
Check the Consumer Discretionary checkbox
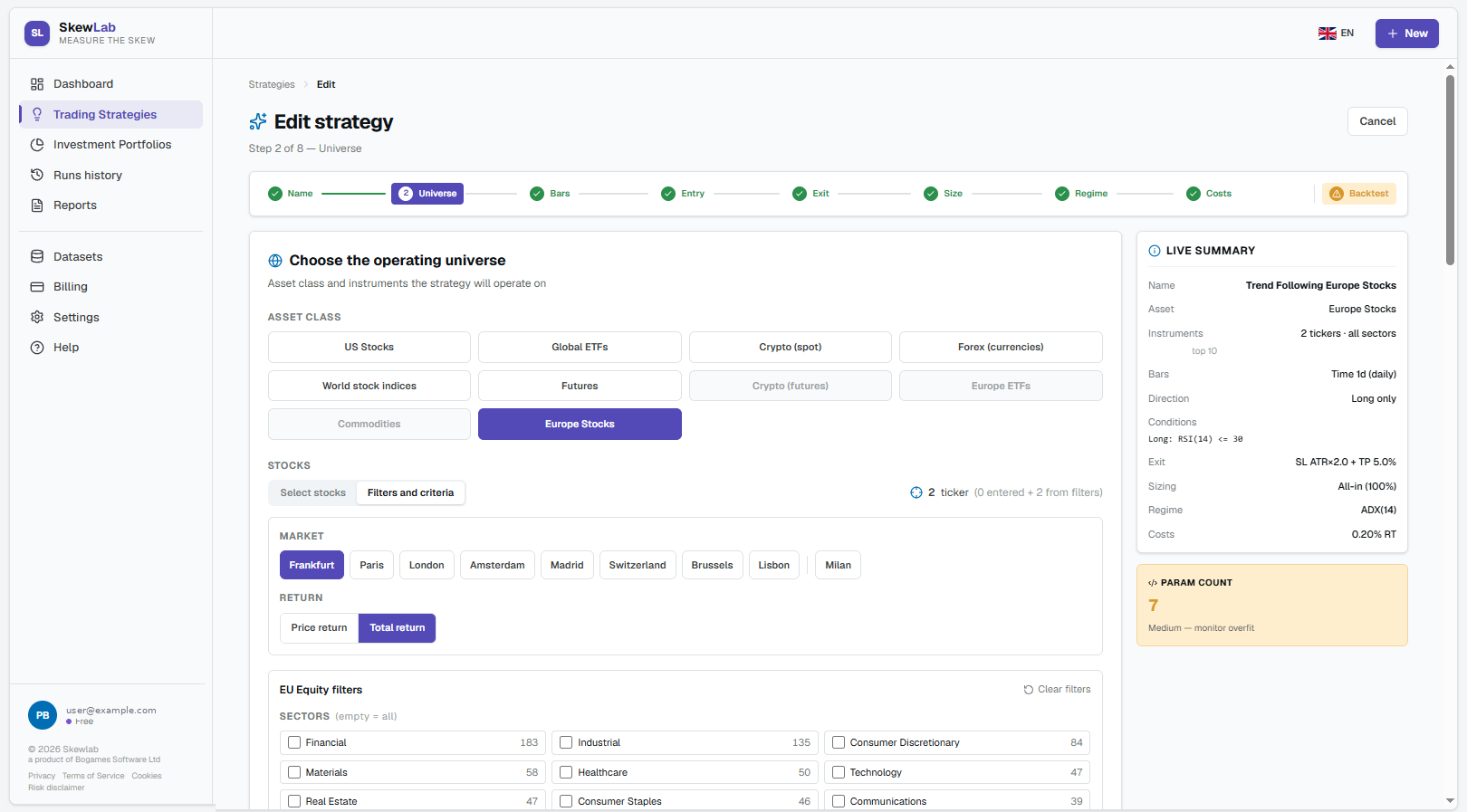tap(839, 742)
